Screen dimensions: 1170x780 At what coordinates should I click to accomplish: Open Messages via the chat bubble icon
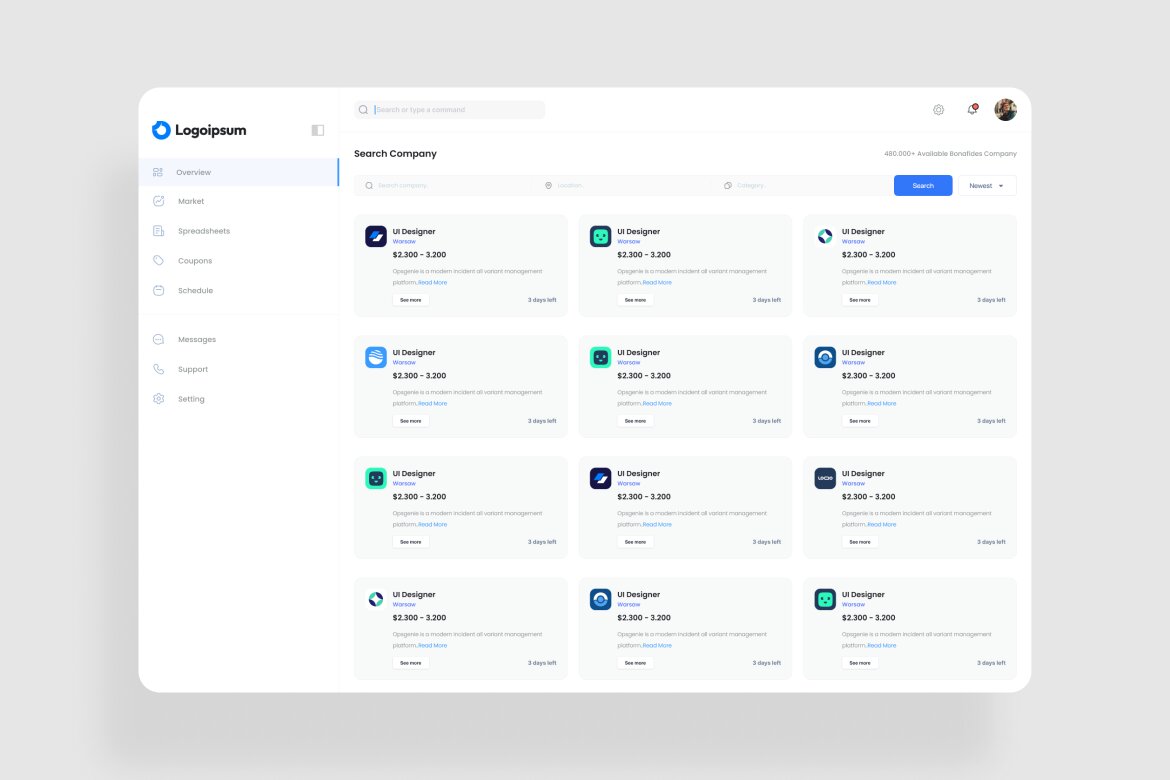[x=158, y=339]
